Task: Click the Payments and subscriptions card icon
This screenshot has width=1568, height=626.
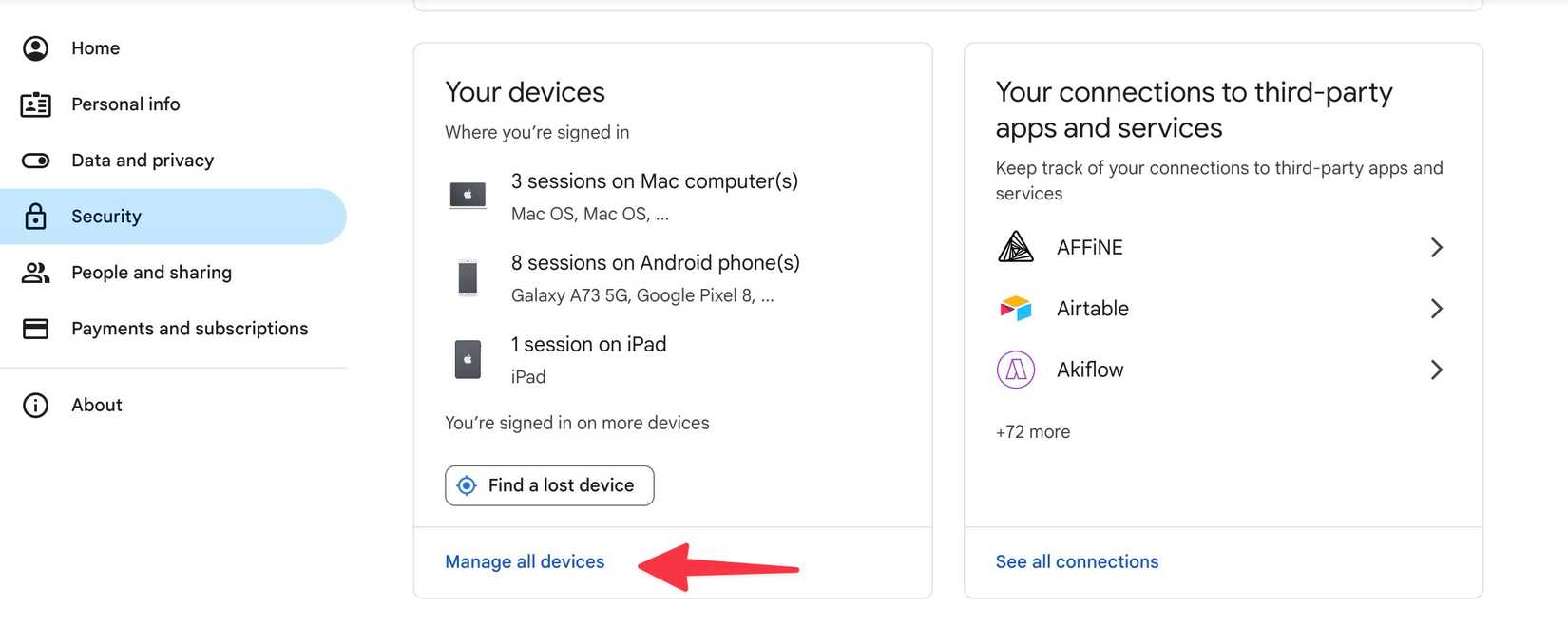Action: point(35,328)
